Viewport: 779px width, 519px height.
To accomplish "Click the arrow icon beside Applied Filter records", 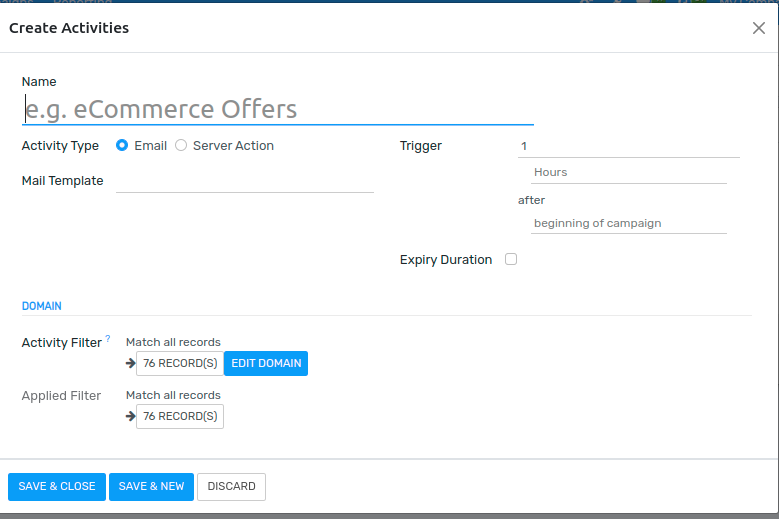I will [131, 416].
